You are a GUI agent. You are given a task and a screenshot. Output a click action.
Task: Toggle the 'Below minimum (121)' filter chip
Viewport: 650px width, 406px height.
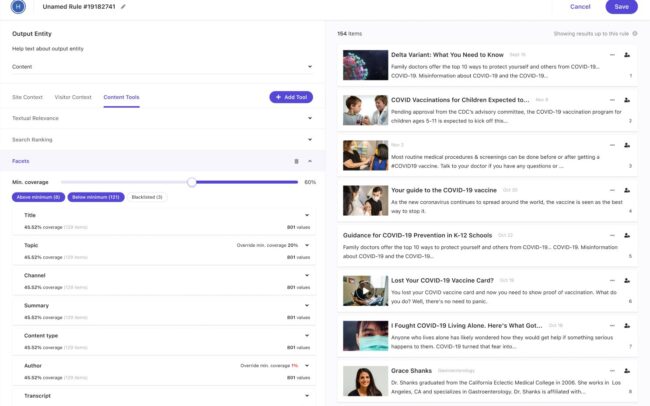click(x=96, y=197)
